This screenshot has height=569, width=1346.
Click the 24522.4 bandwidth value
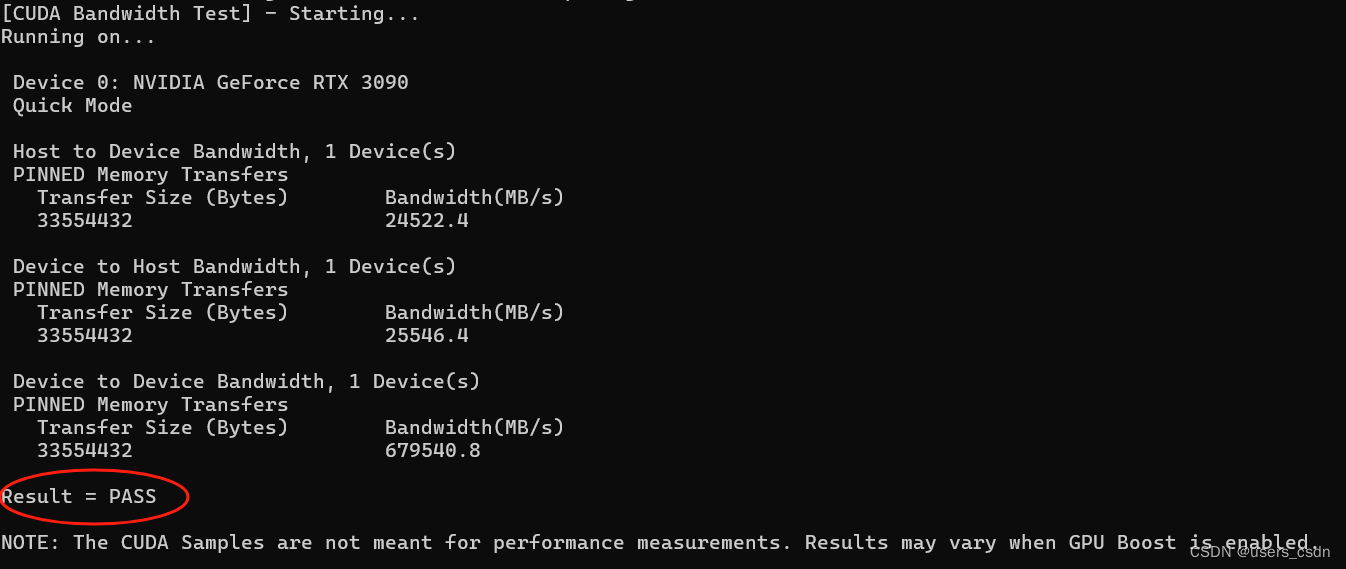click(427, 220)
